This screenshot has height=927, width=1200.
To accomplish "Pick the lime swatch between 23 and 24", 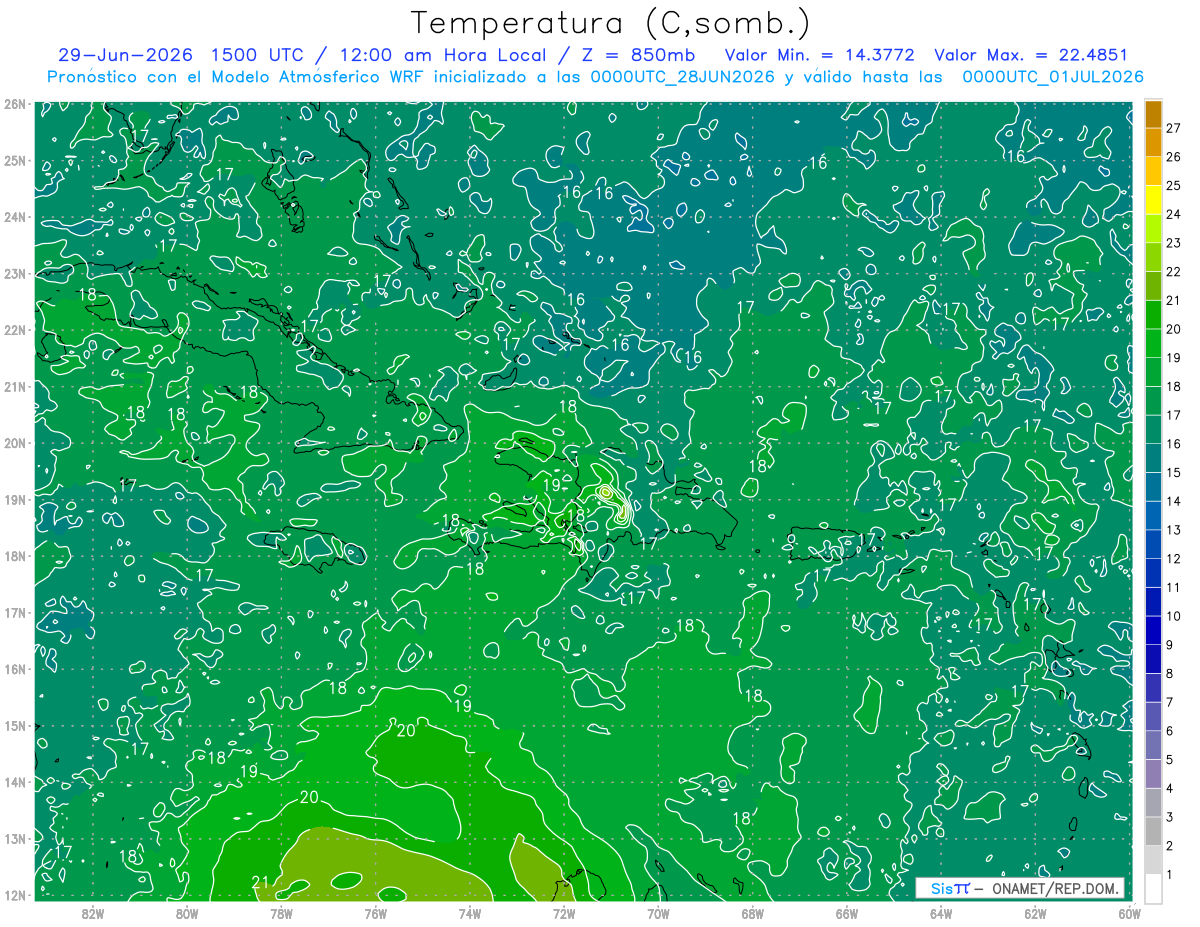I will (1153, 229).
